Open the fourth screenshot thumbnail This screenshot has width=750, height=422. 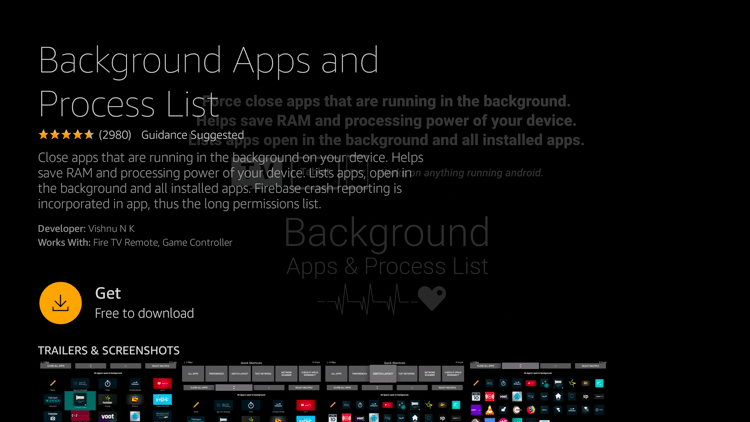click(x=538, y=392)
